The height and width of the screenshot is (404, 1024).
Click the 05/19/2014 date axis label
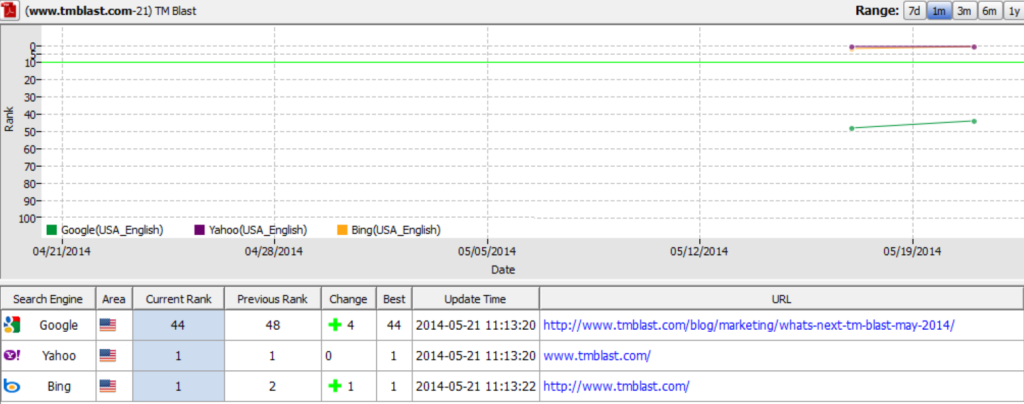(912, 251)
